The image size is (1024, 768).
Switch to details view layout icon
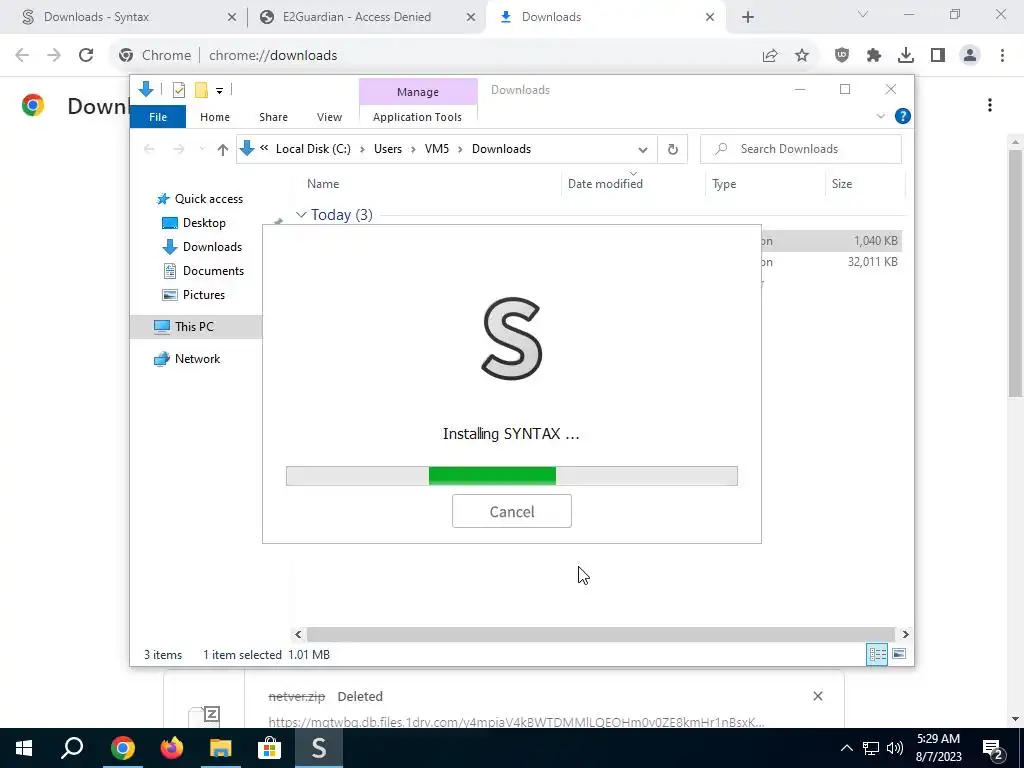[x=877, y=654]
